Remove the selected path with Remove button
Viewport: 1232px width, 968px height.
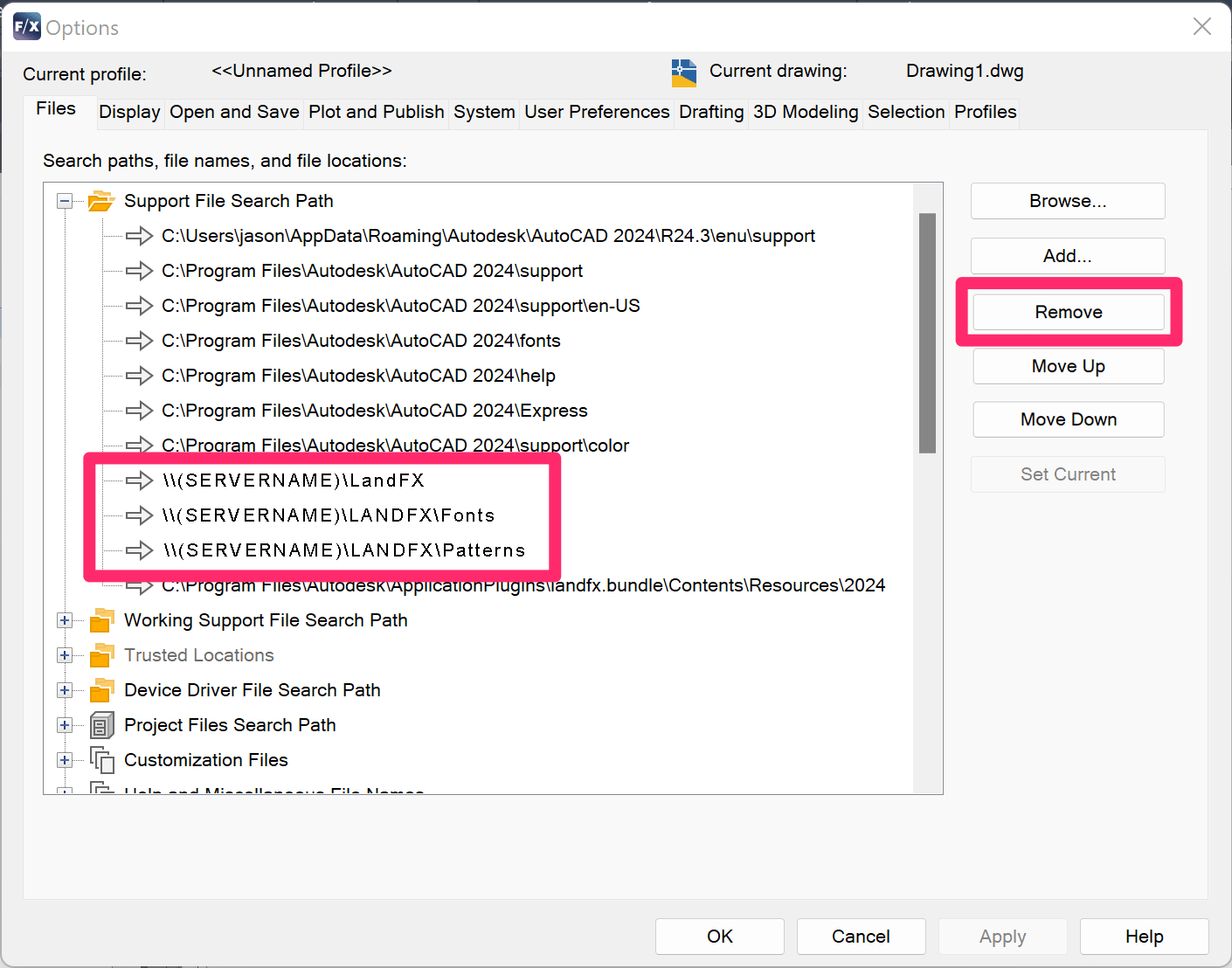1069,312
